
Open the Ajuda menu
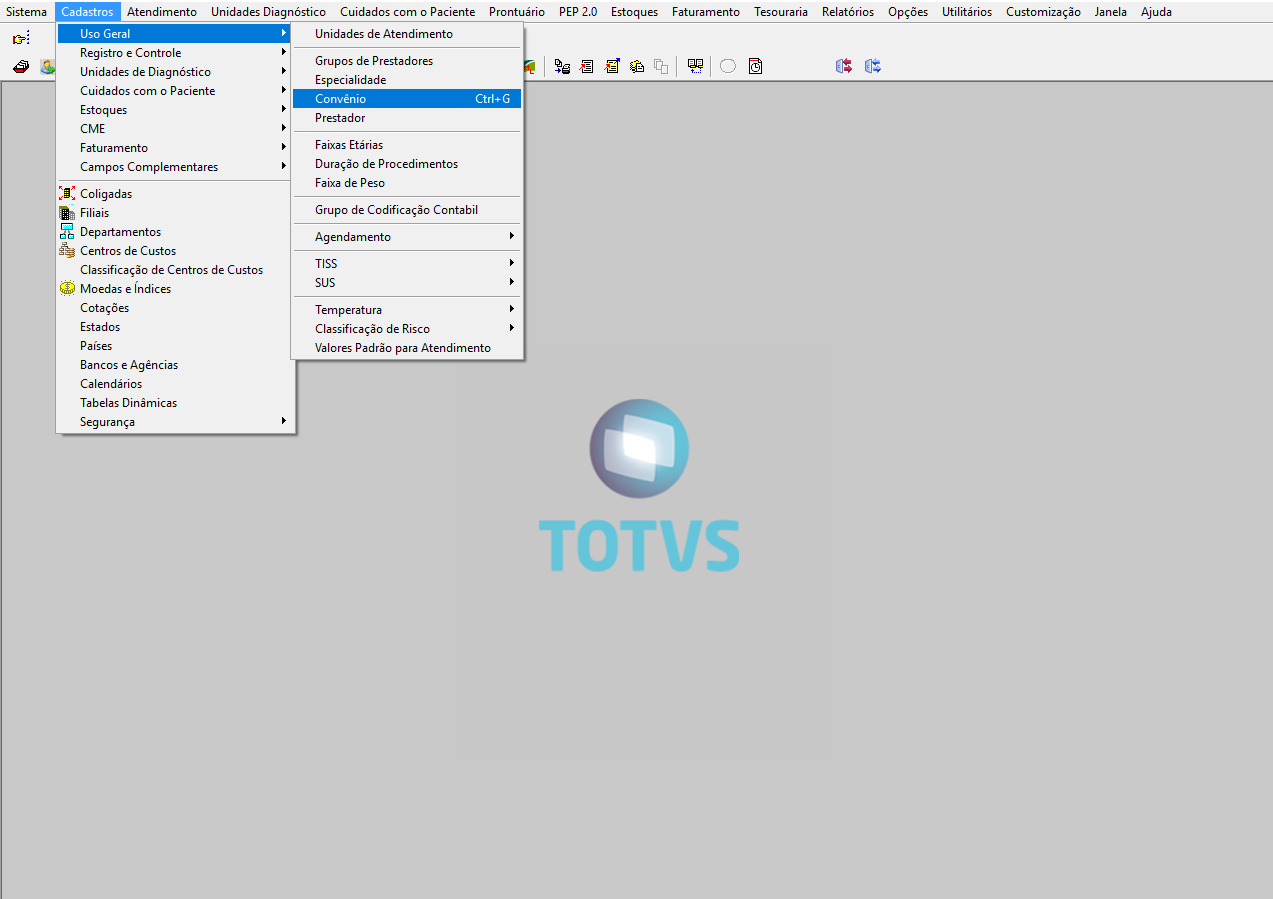(x=1156, y=12)
